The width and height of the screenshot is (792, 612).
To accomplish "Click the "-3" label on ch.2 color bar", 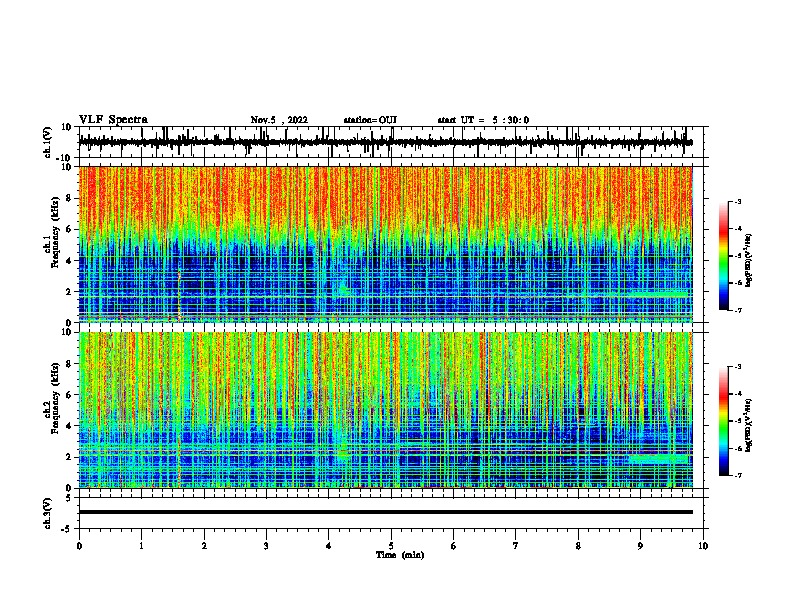I will click(737, 367).
